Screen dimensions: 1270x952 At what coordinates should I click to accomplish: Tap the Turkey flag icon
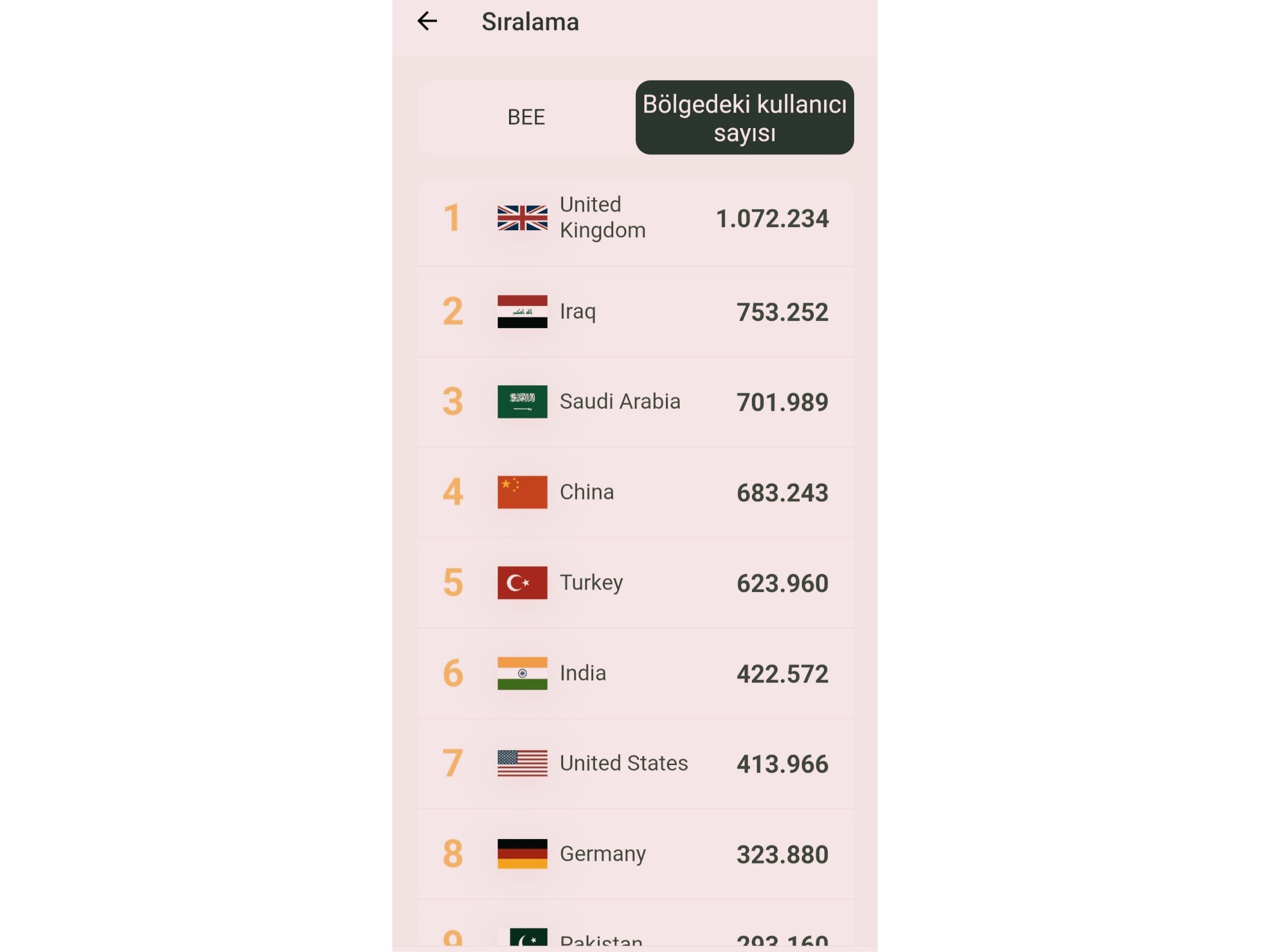point(522,583)
